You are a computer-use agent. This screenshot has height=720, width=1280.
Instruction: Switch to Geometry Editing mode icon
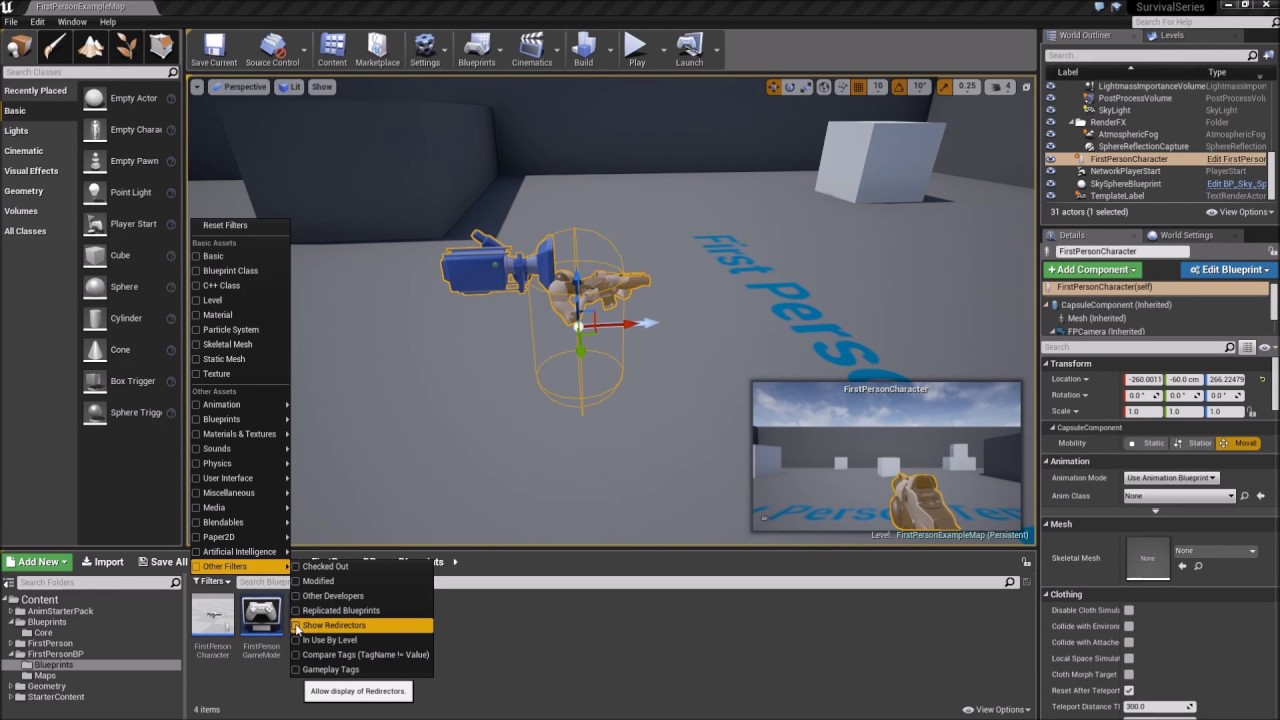point(162,46)
